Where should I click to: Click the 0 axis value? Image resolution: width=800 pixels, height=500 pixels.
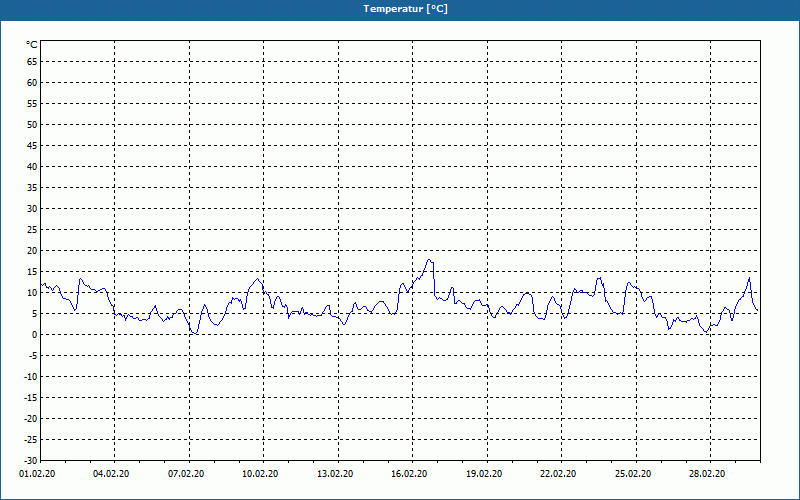(x=35, y=335)
